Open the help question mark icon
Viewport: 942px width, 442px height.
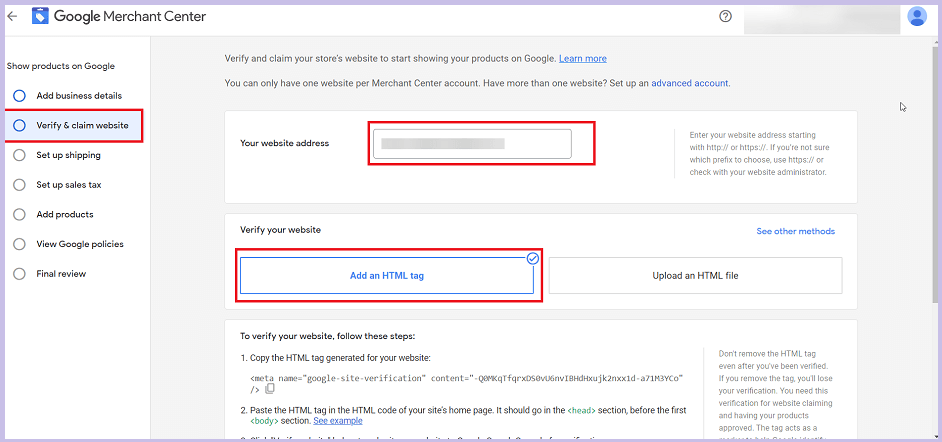click(725, 16)
